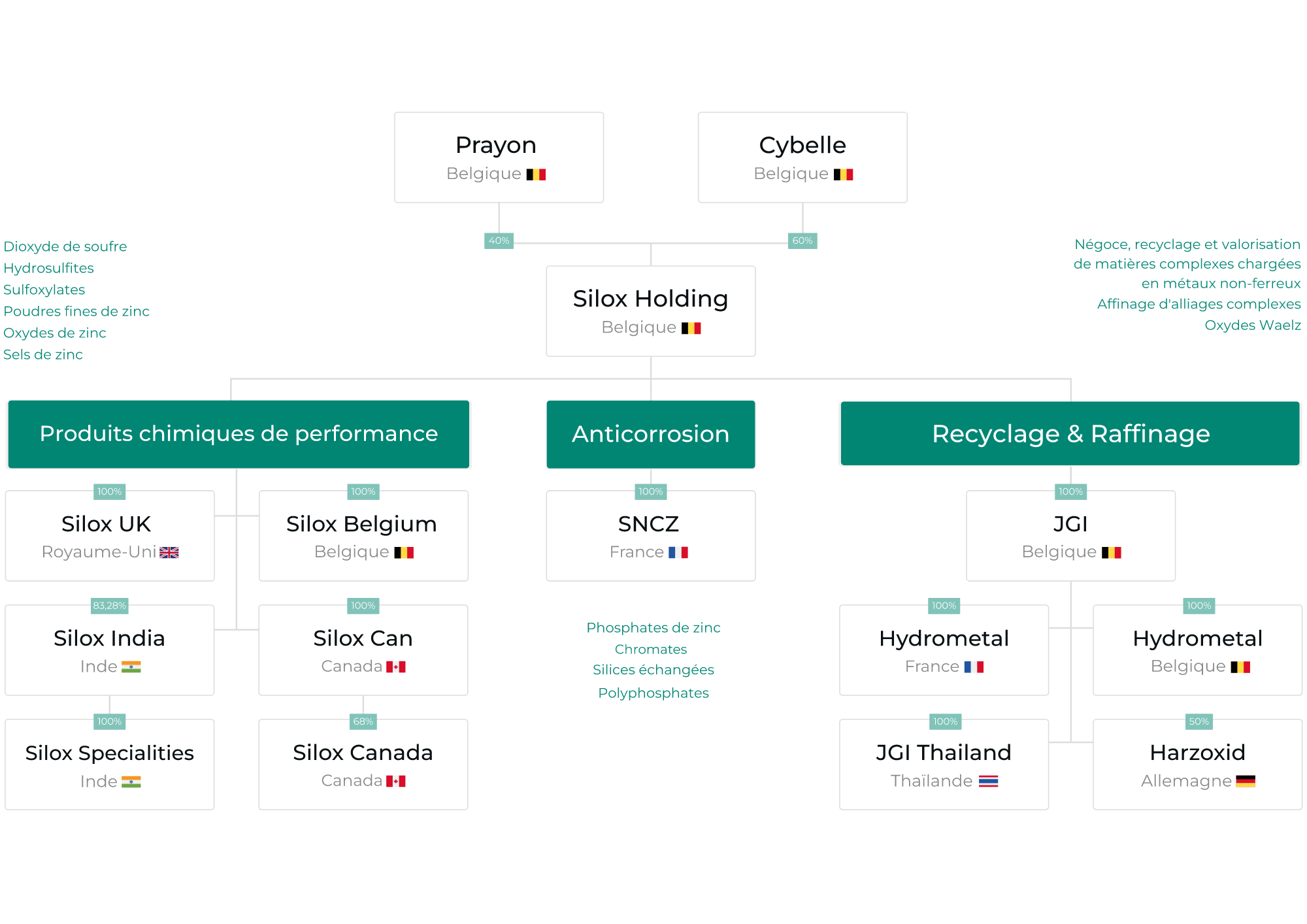This screenshot has height=924, width=1307.
Task: Click the 100% badge above Silox UK
Action: [x=110, y=491]
